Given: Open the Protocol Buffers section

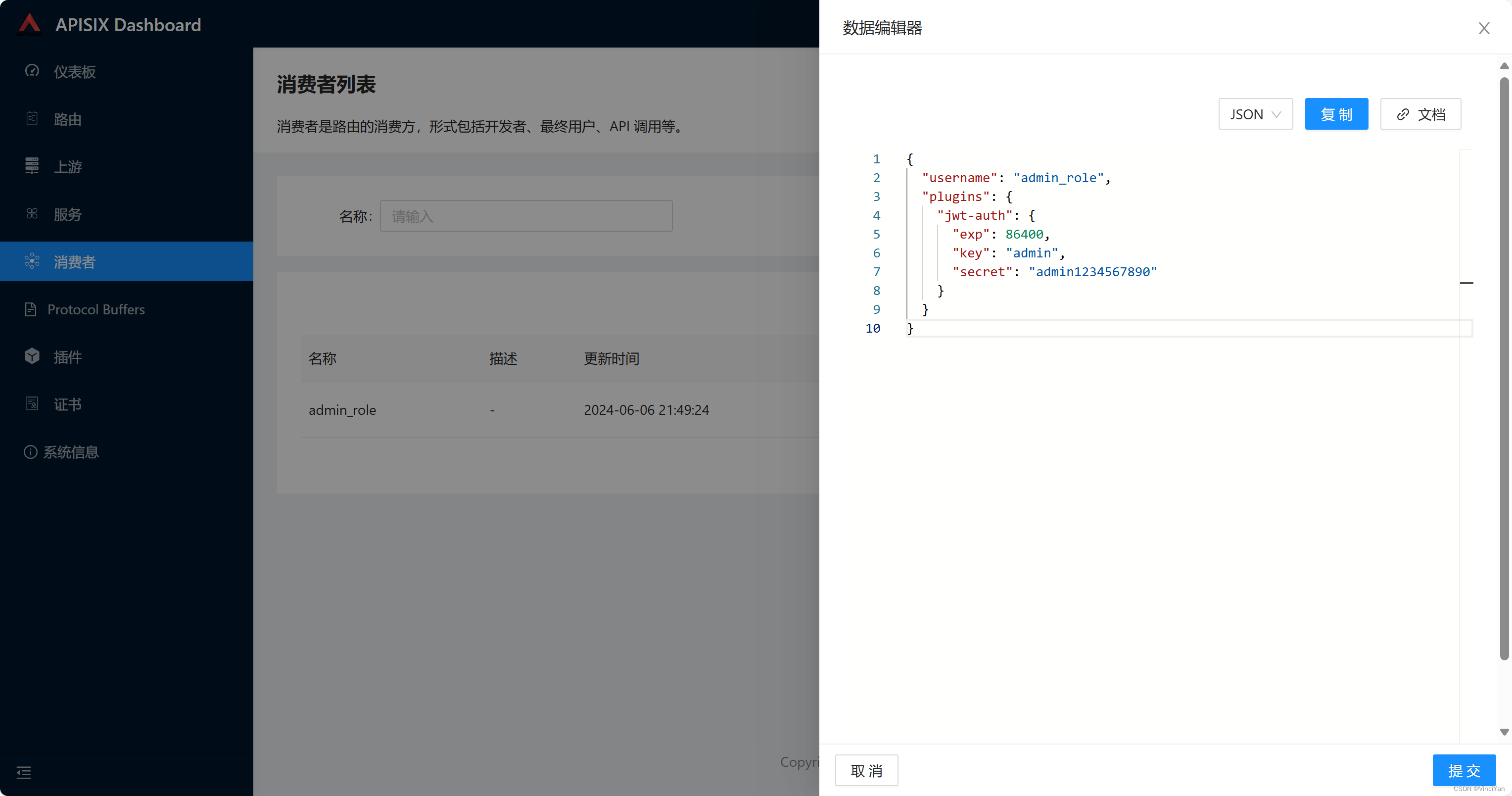Looking at the screenshot, I should pyautogui.click(x=95, y=309).
